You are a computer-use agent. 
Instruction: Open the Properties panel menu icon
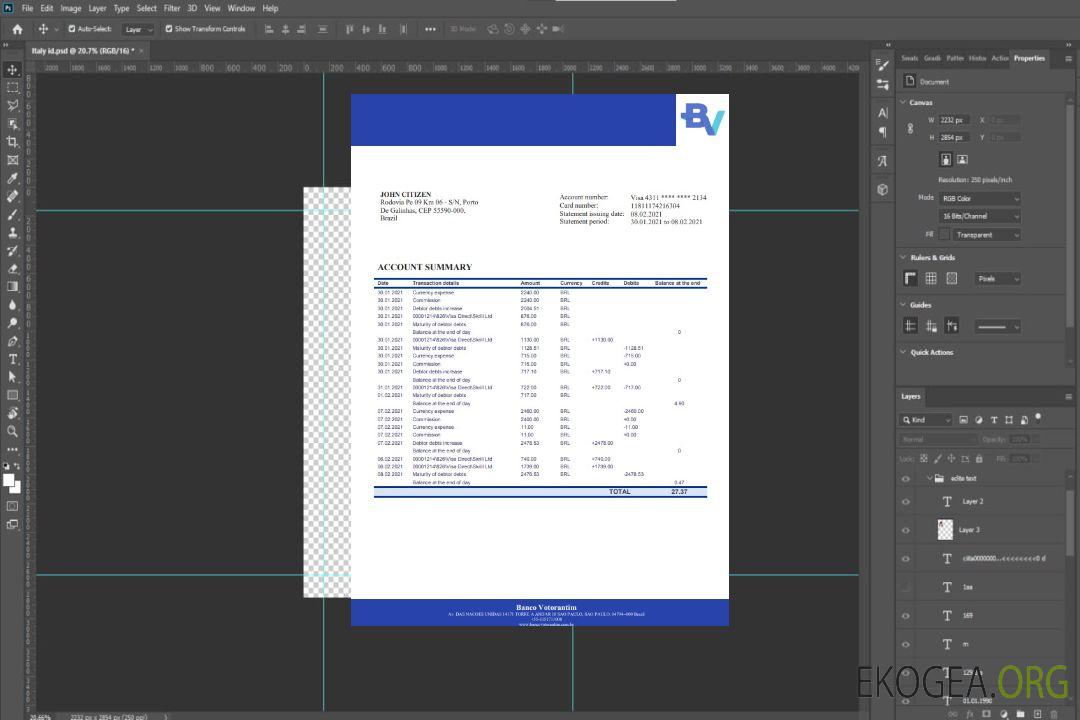[1068, 59]
